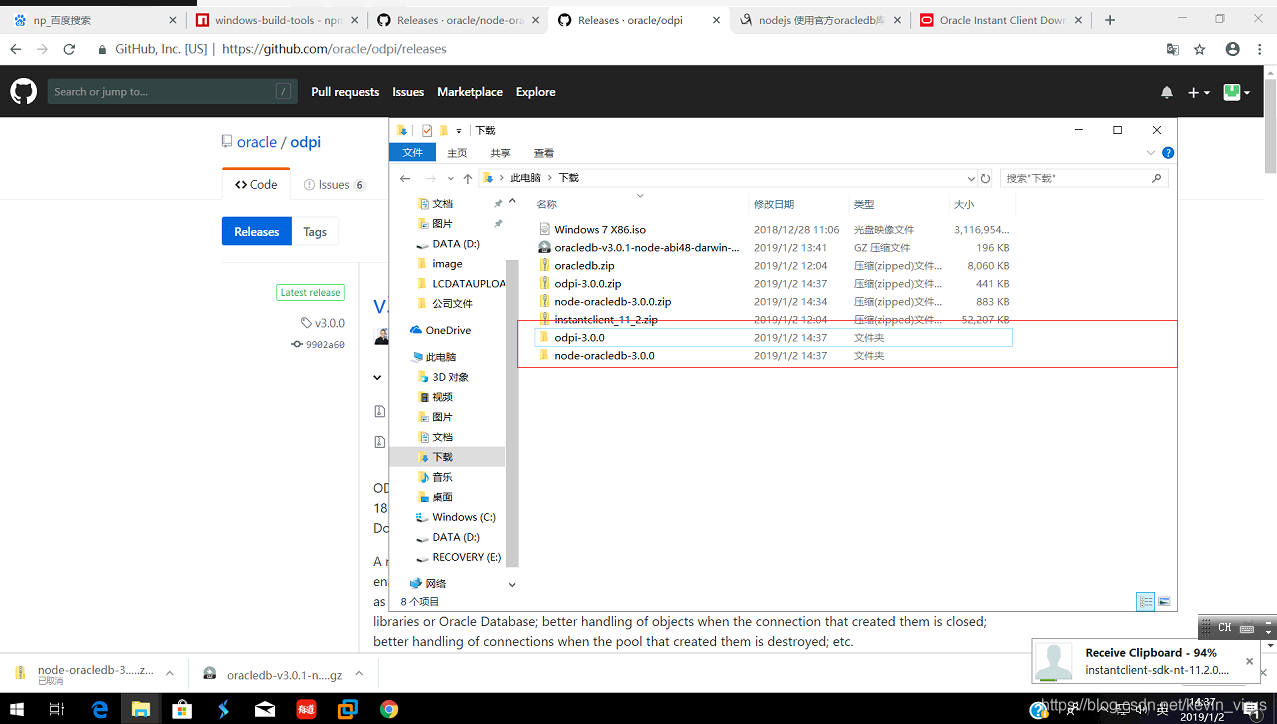Open options arrow for oracledb-v3.0.1 download
Screen dimensions: 1277x724
pos(359,674)
